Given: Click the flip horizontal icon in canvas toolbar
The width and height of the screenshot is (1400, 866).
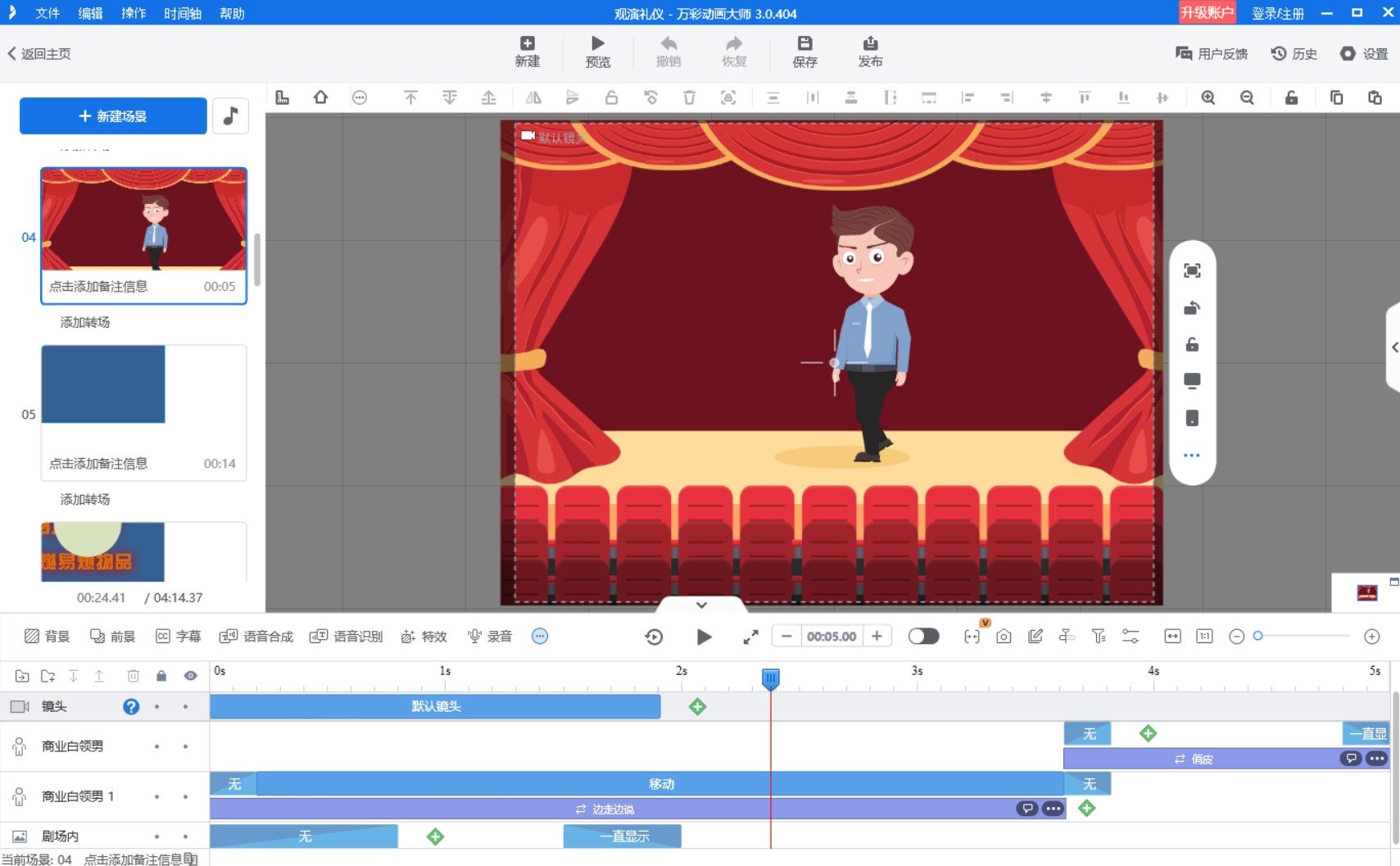Looking at the screenshot, I should [x=533, y=97].
